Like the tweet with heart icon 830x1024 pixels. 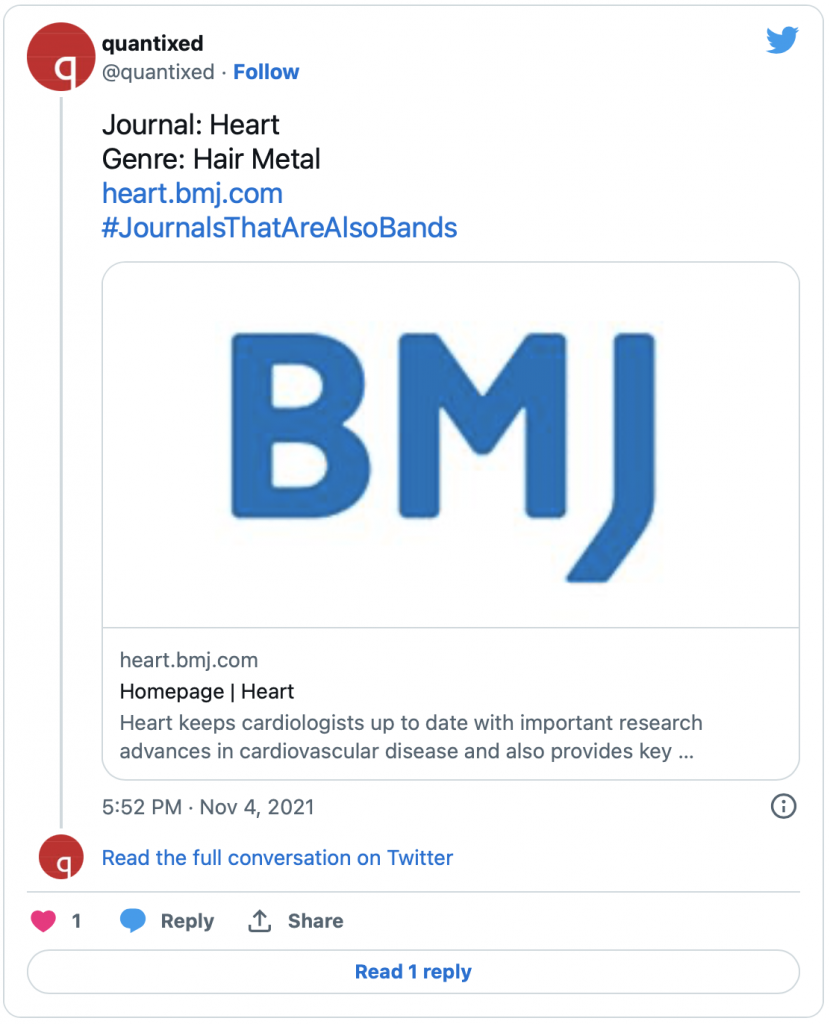44,921
